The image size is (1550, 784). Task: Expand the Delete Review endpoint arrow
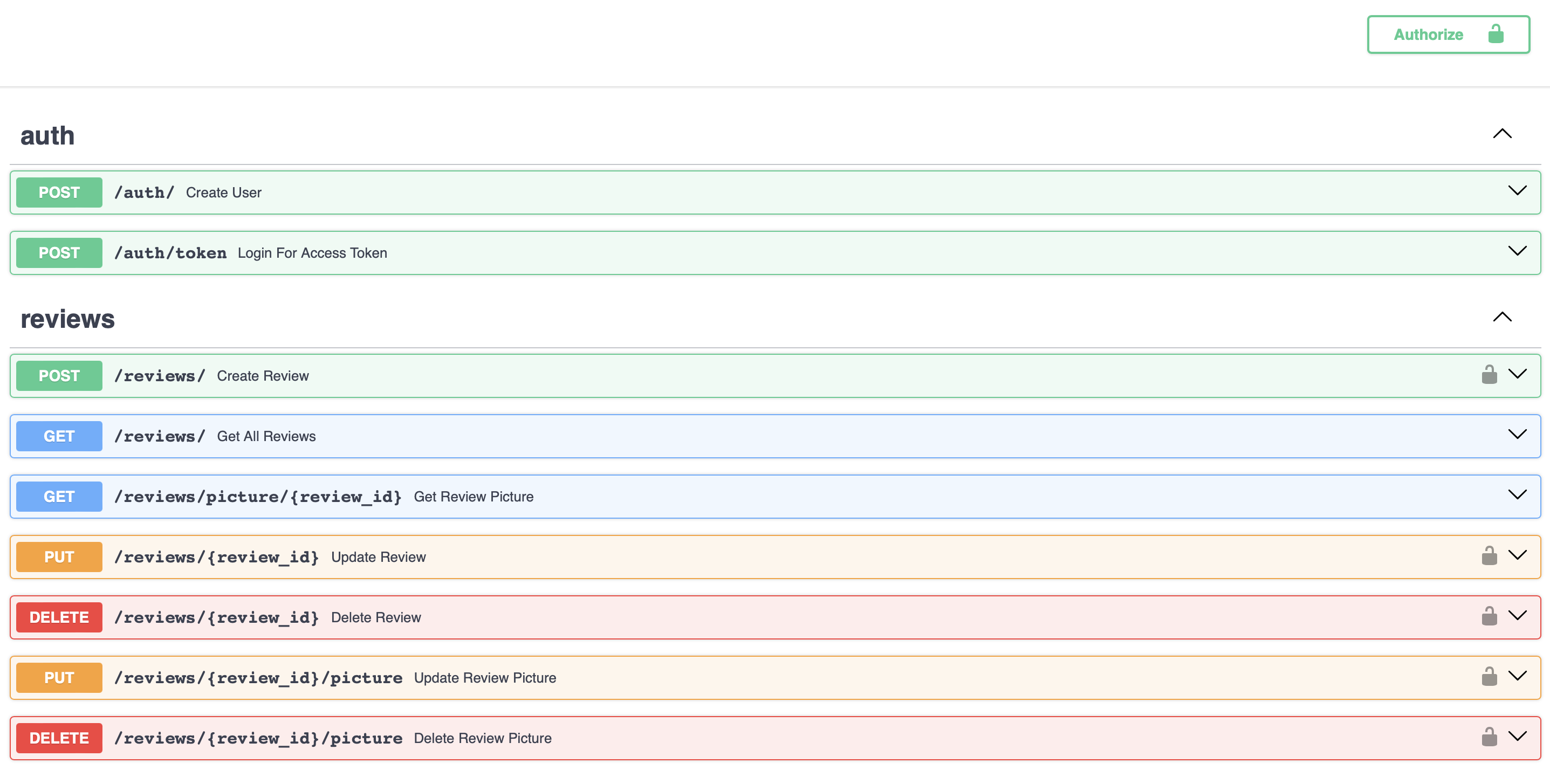pyautogui.click(x=1518, y=616)
